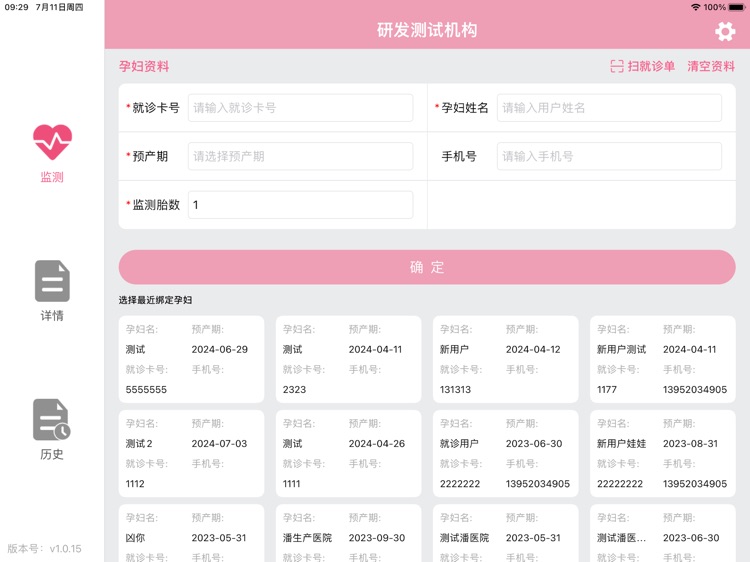Check the battery icon in status bar
This screenshot has height=562, width=750.
coord(737,7)
